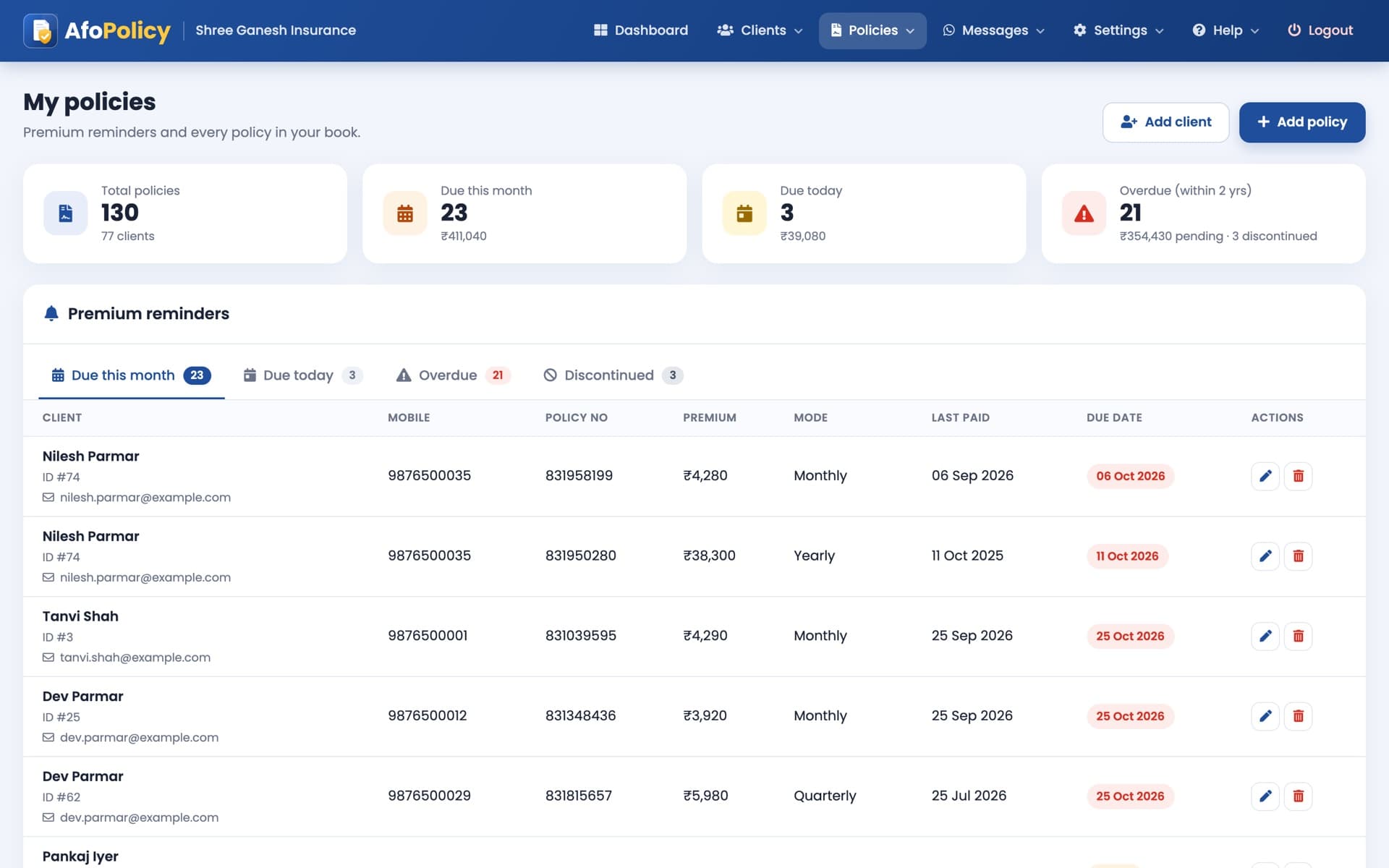
Task: Click the Overdue warning triangle card icon
Action: (1084, 213)
